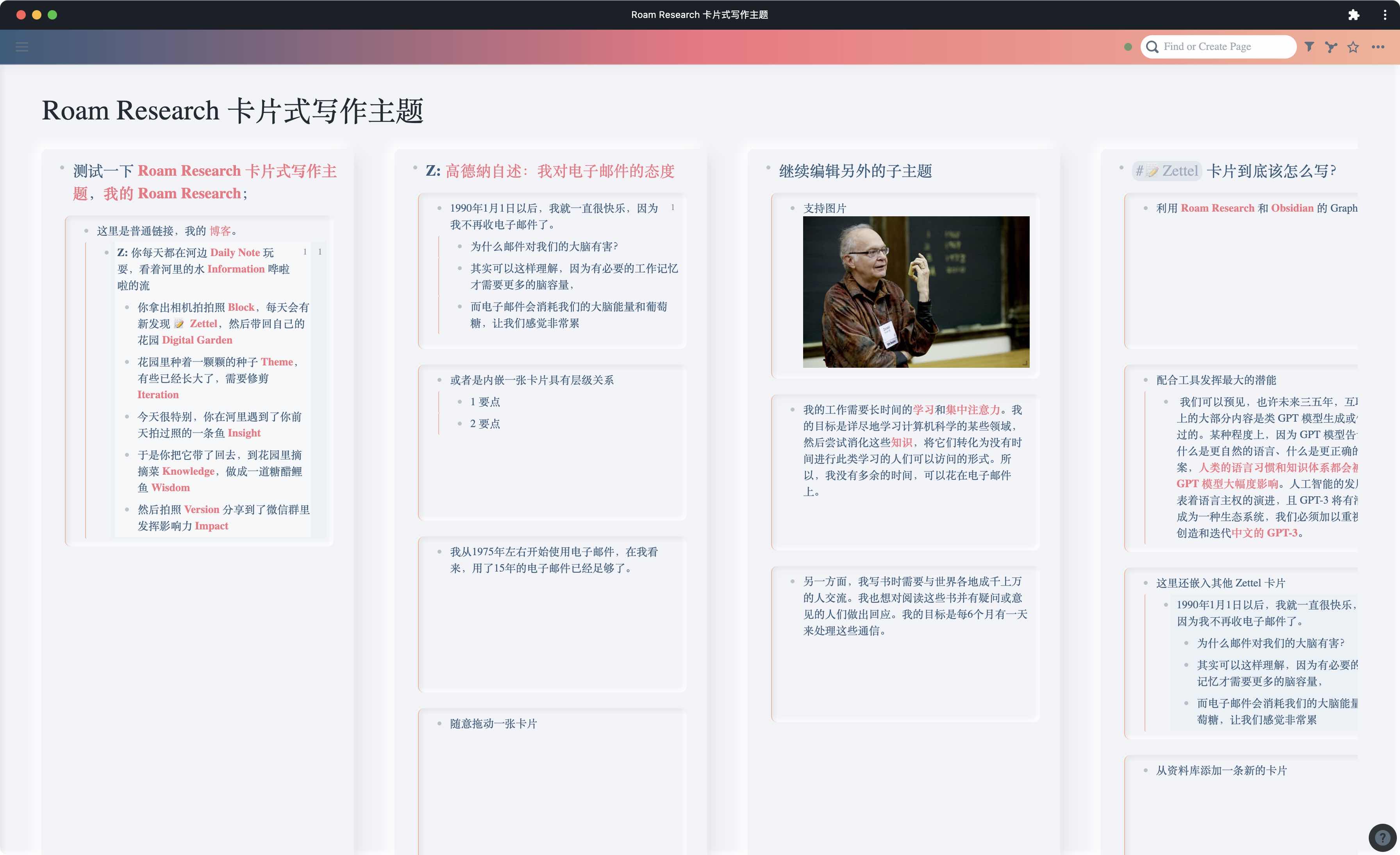Open the Daily Note page link
Screen dimensions: 1400x855
[235, 253]
